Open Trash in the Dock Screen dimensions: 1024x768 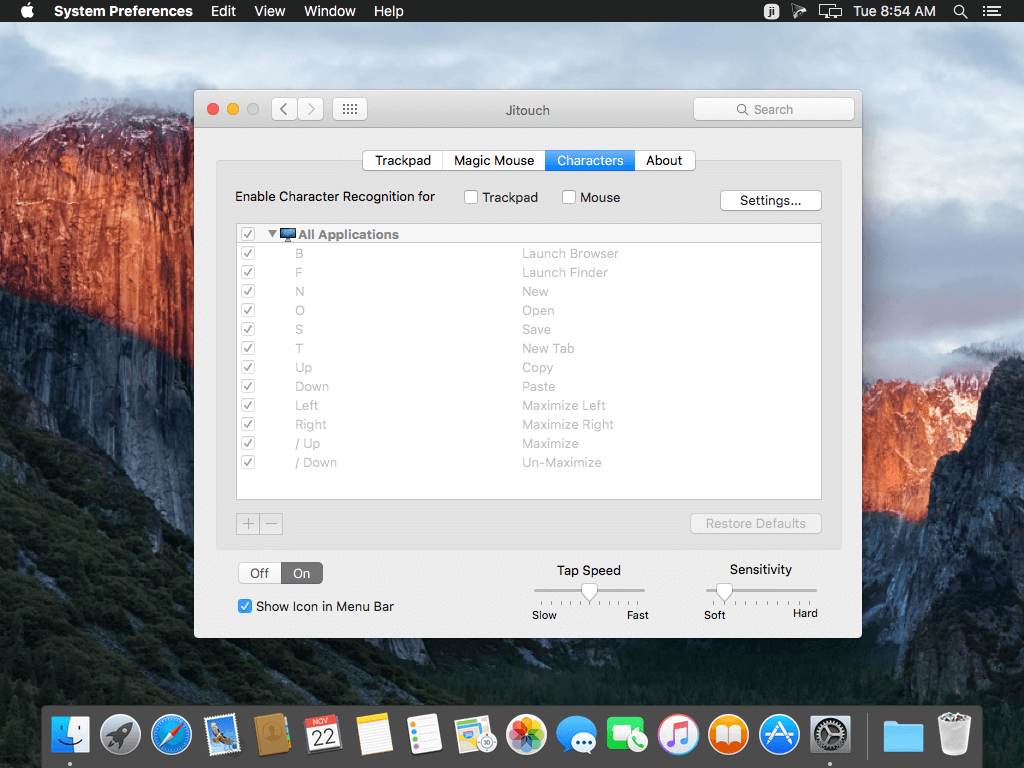(x=954, y=734)
